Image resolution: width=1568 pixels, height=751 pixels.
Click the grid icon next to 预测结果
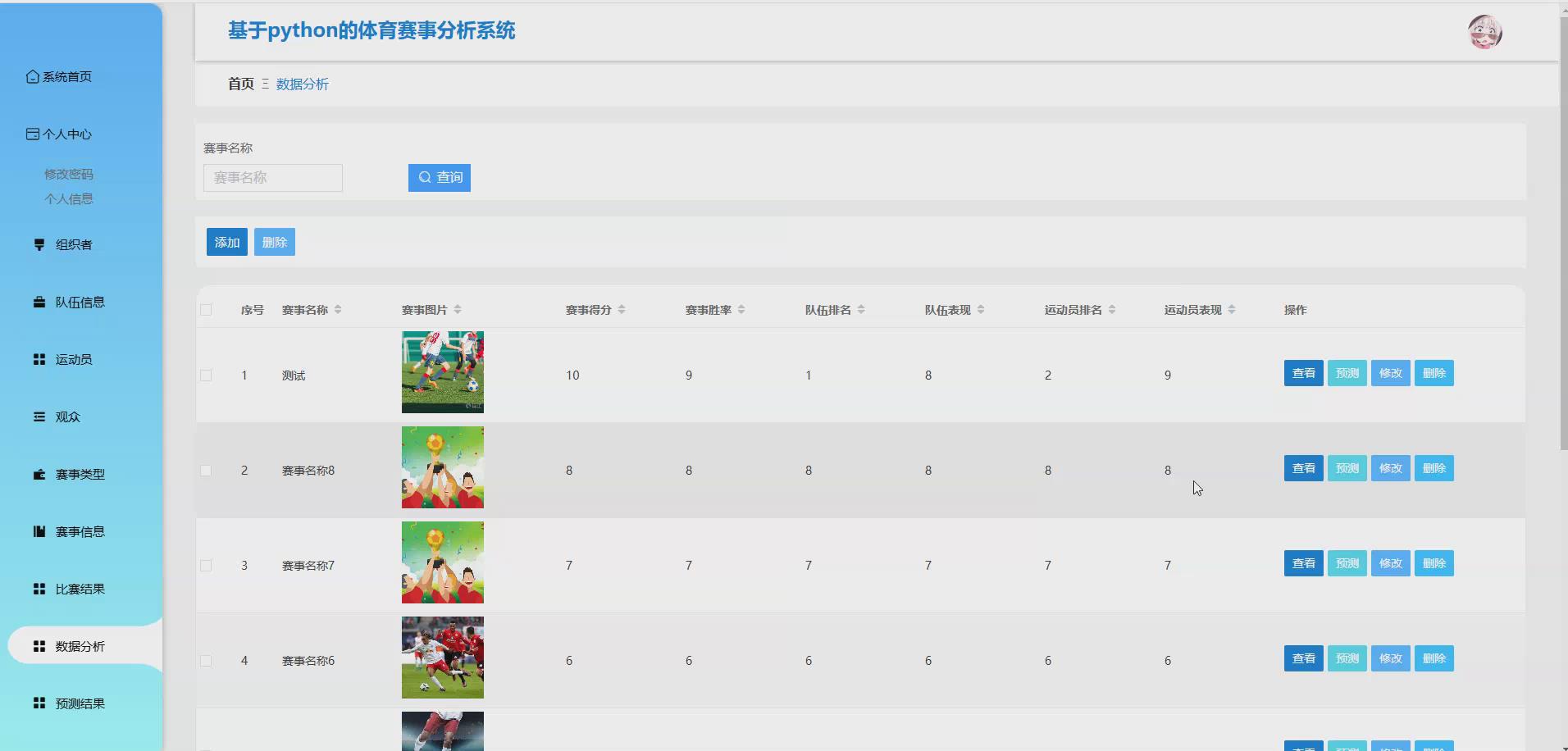click(39, 703)
